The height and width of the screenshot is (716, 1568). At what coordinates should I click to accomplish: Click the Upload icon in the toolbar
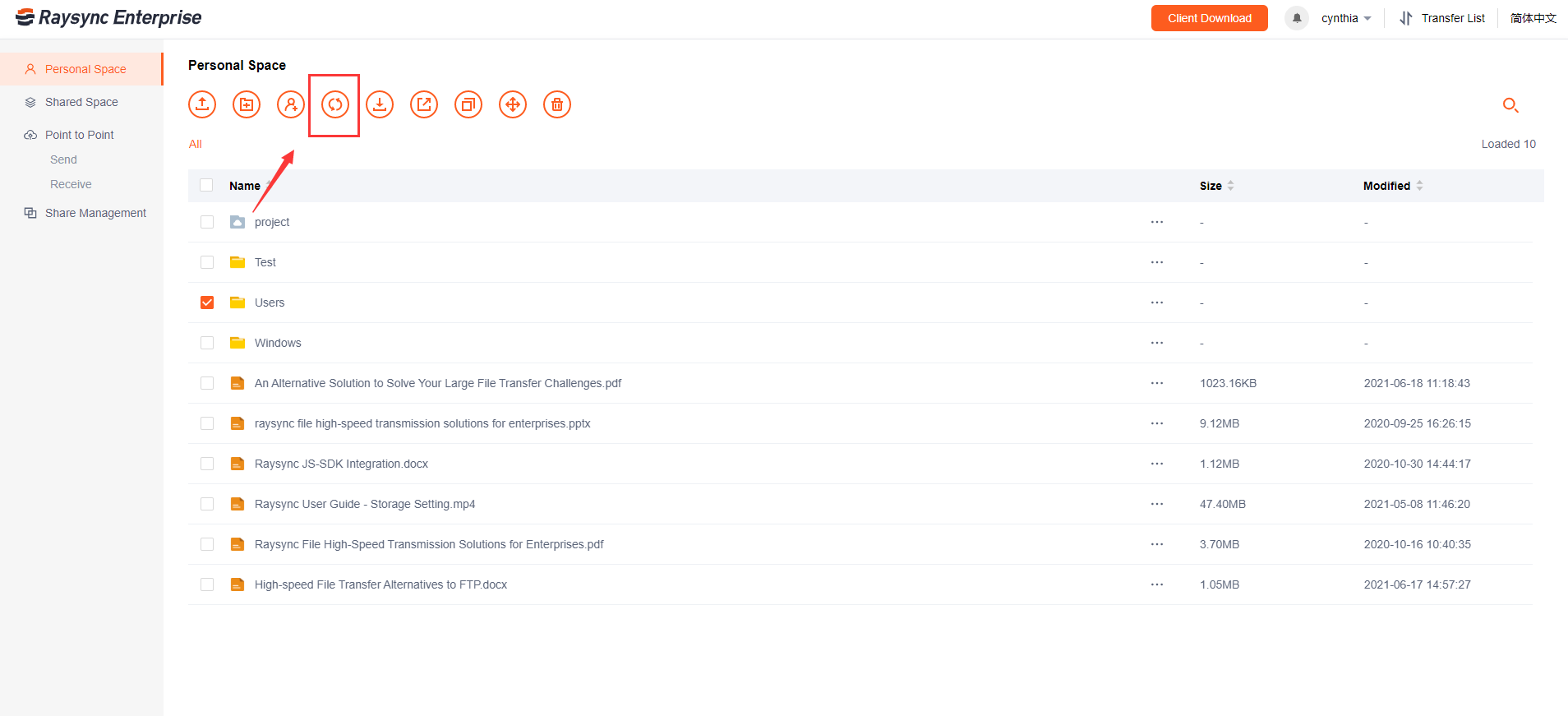click(x=202, y=104)
